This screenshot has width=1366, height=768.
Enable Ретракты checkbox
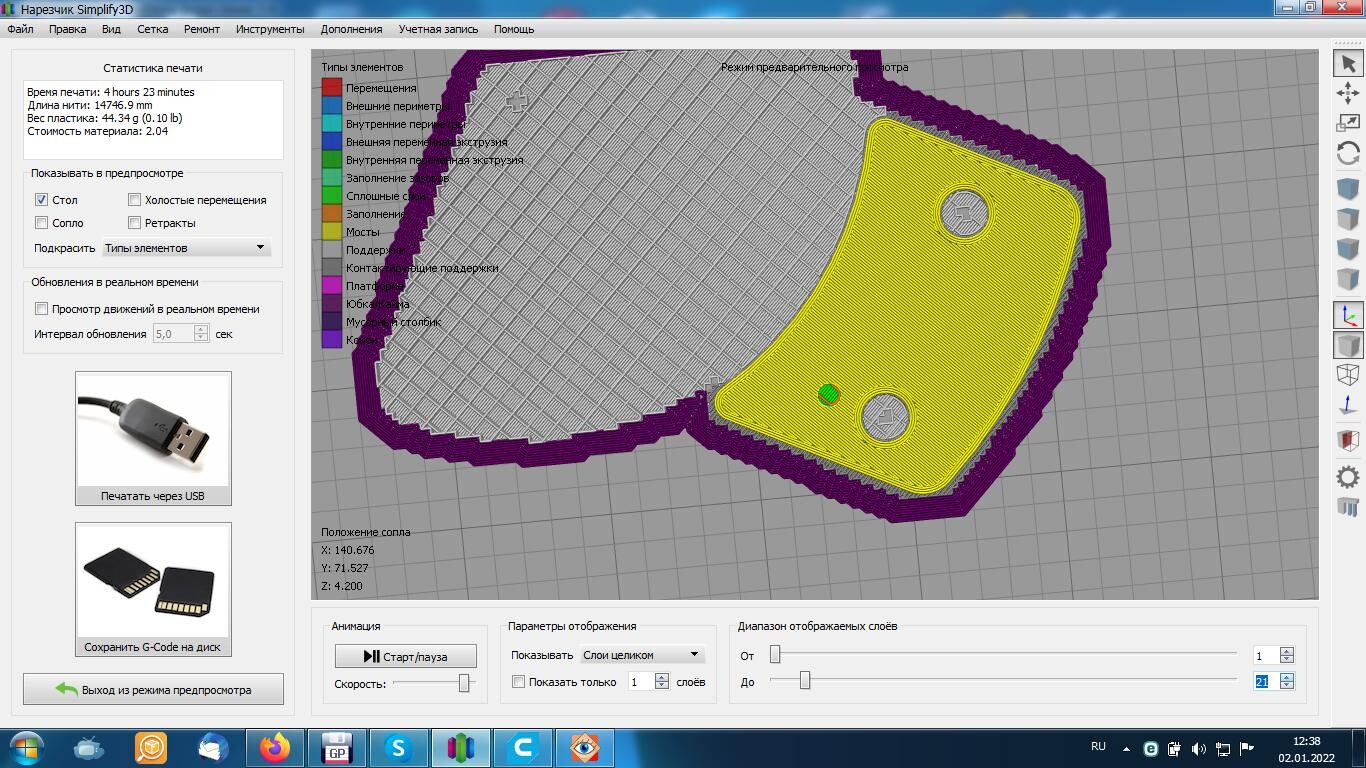134,223
